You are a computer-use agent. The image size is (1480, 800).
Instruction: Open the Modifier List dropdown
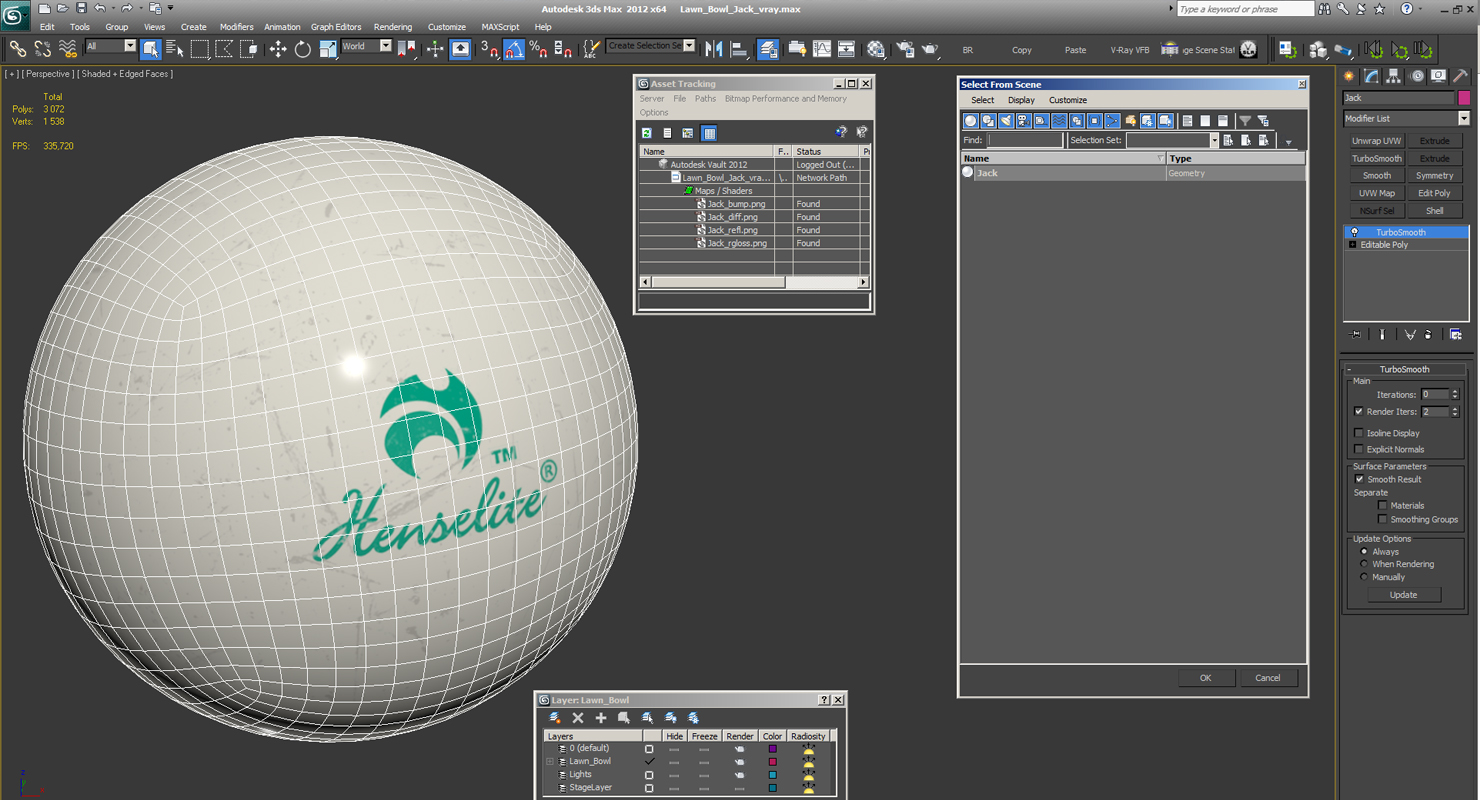click(1464, 118)
